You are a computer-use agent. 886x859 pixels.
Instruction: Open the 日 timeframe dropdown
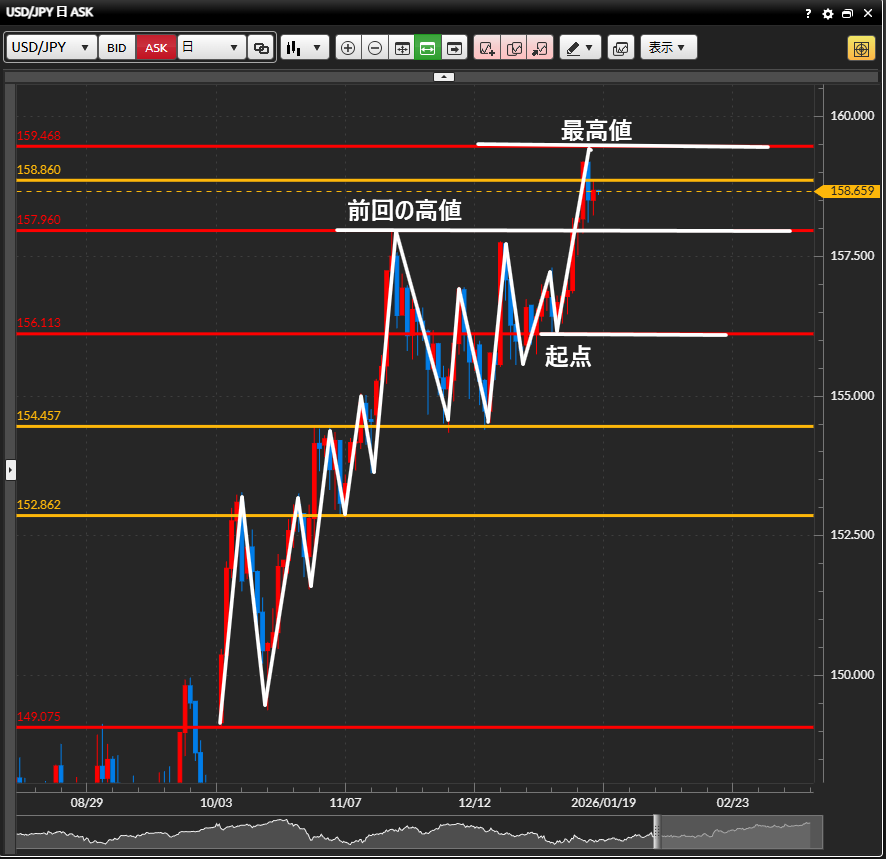point(211,48)
